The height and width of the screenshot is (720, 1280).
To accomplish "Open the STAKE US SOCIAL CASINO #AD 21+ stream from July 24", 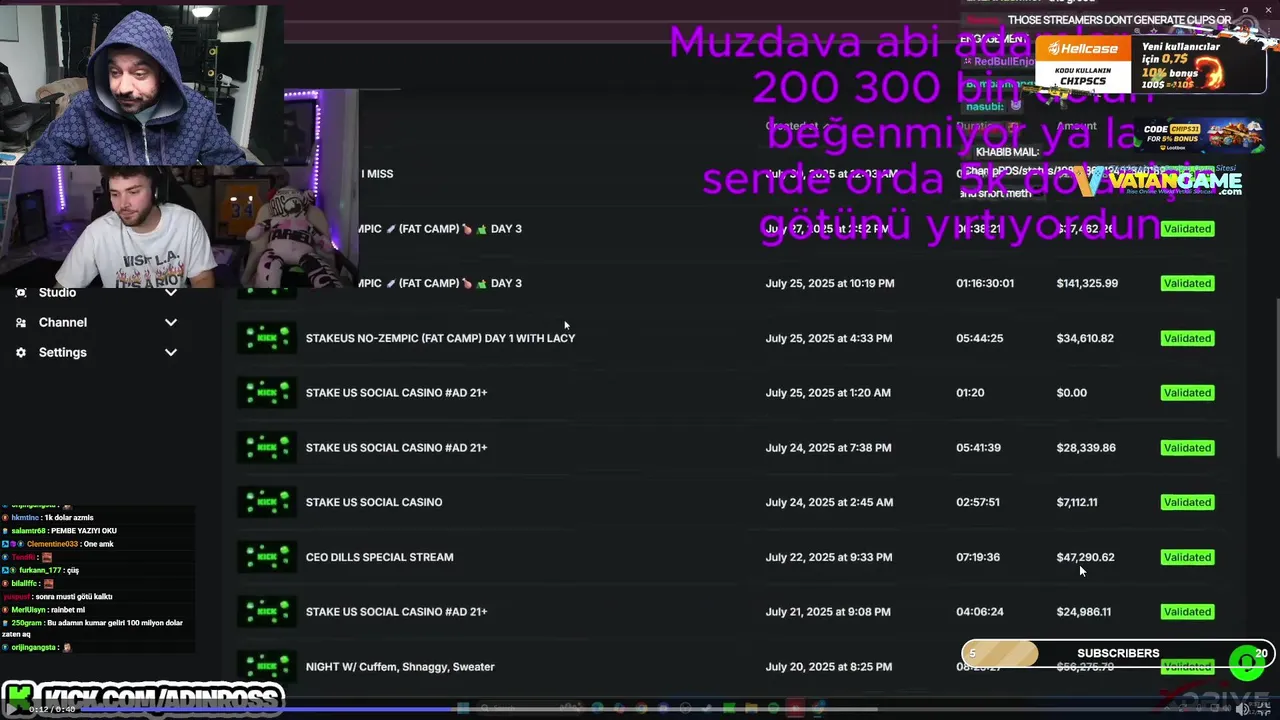I will click(x=396, y=447).
